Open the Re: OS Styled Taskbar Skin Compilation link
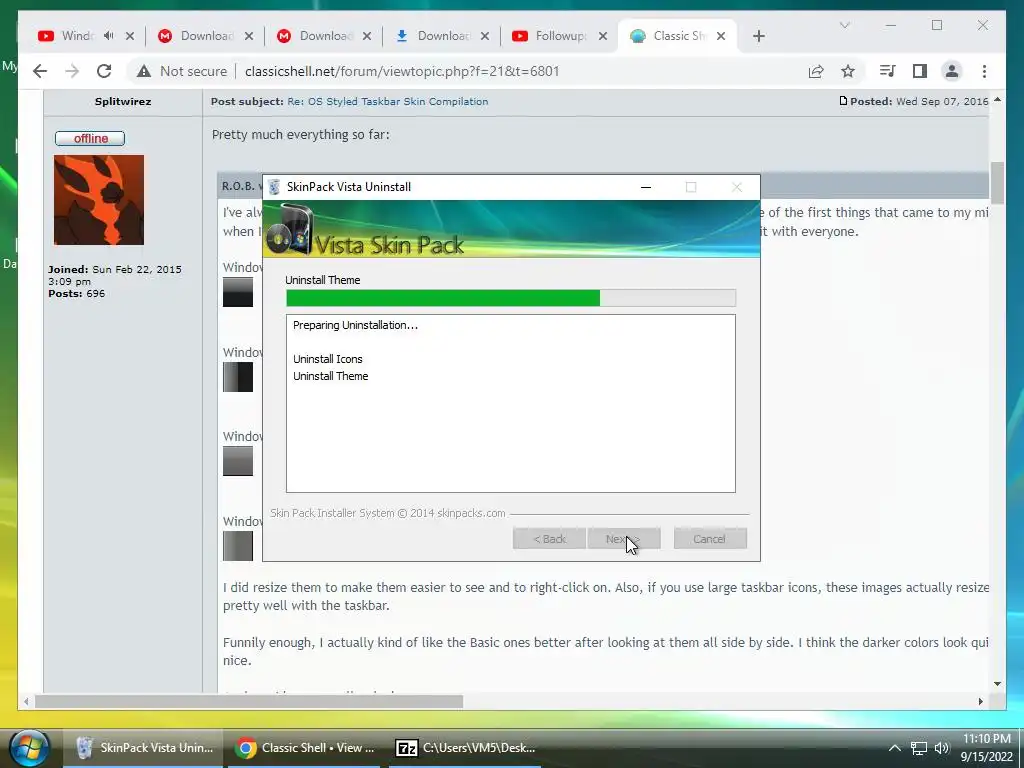1024x768 pixels. pos(388,101)
